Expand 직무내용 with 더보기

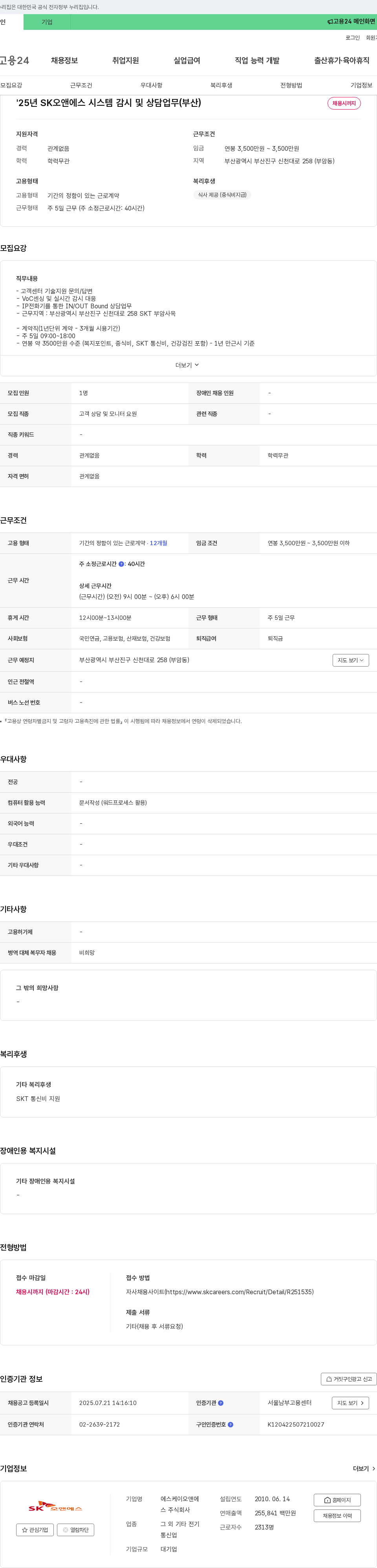[x=188, y=365]
